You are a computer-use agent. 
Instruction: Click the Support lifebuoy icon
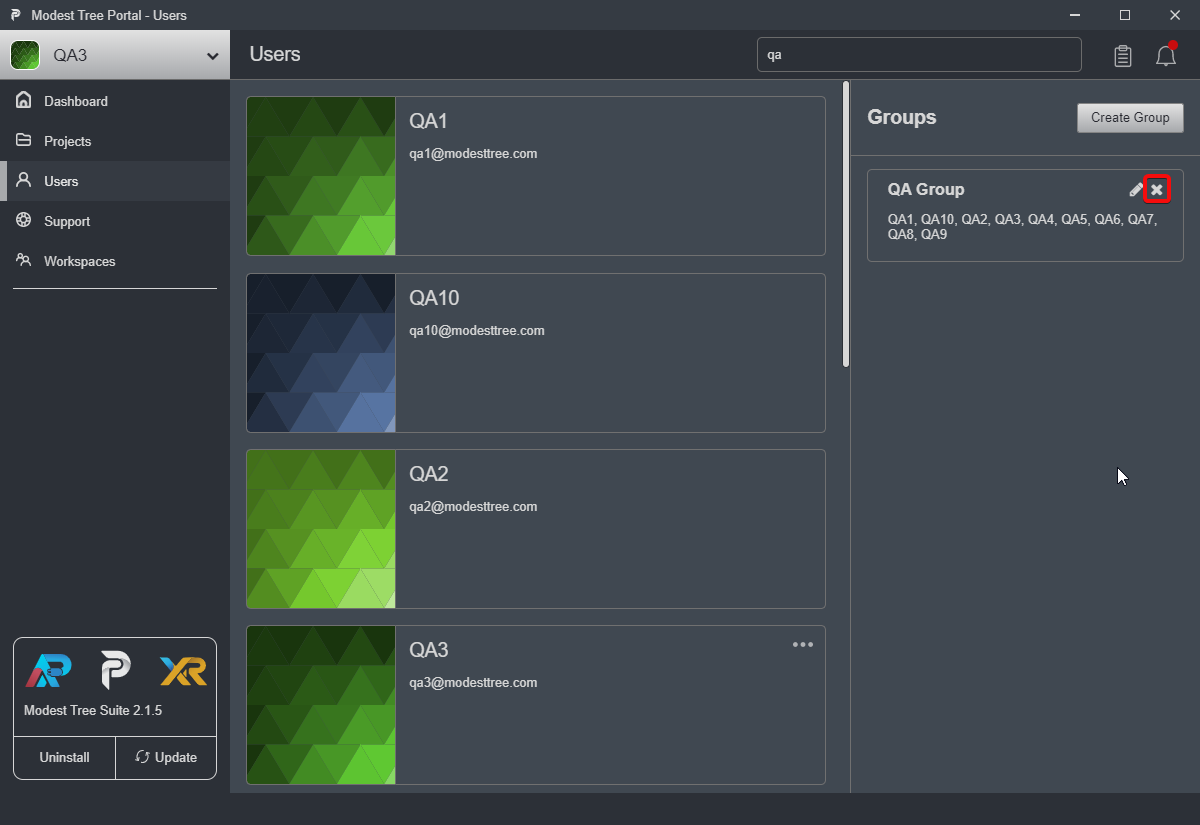pos(23,220)
